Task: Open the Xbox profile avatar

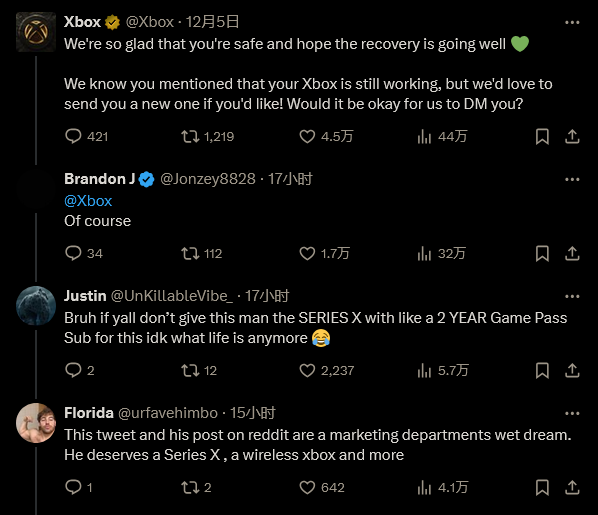Action: click(x=36, y=32)
